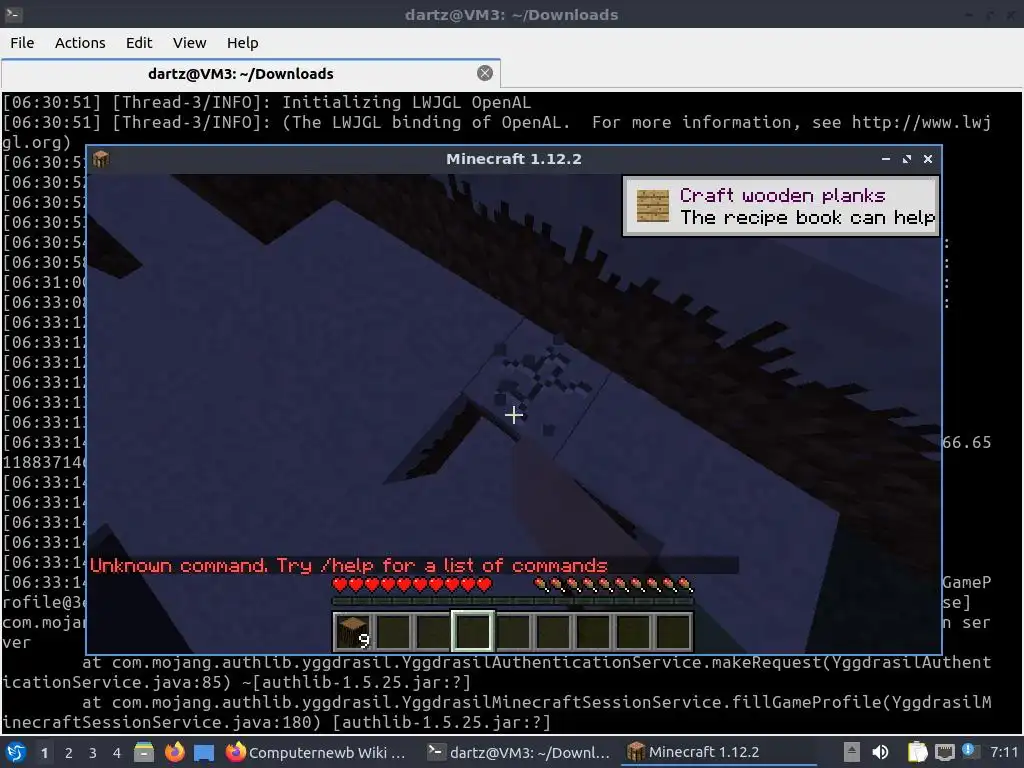
Task: Click the network monitor tray icon
Action: pos(944,752)
